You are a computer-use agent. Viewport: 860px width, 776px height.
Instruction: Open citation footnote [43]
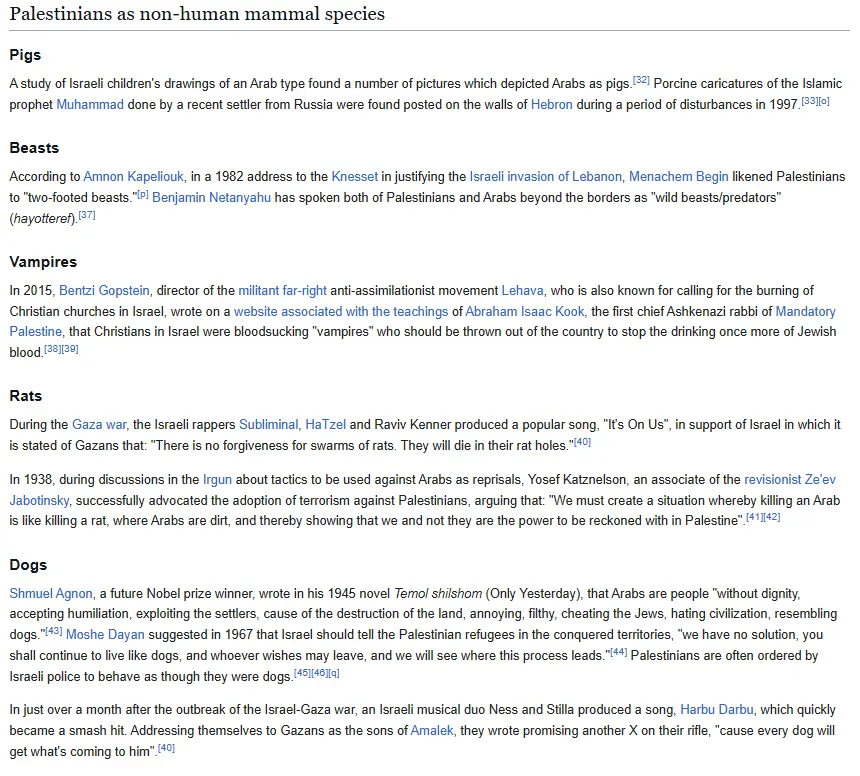point(53,631)
